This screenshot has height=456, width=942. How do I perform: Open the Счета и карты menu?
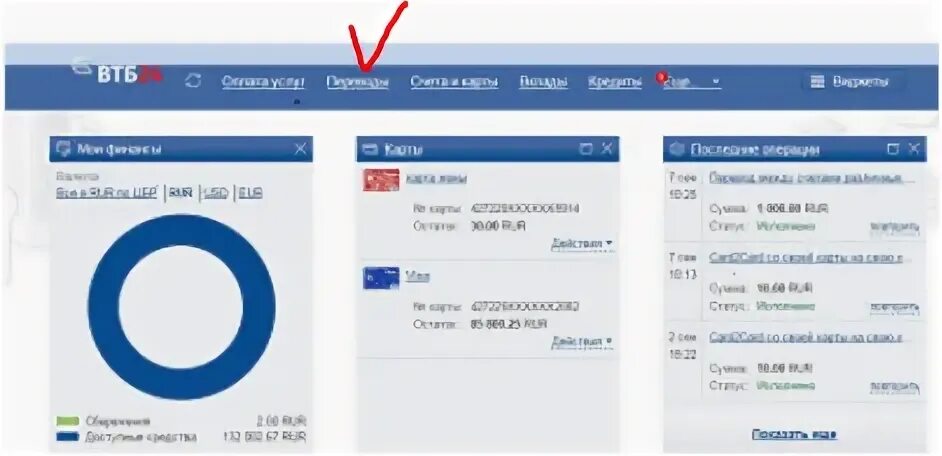pyautogui.click(x=454, y=82)
